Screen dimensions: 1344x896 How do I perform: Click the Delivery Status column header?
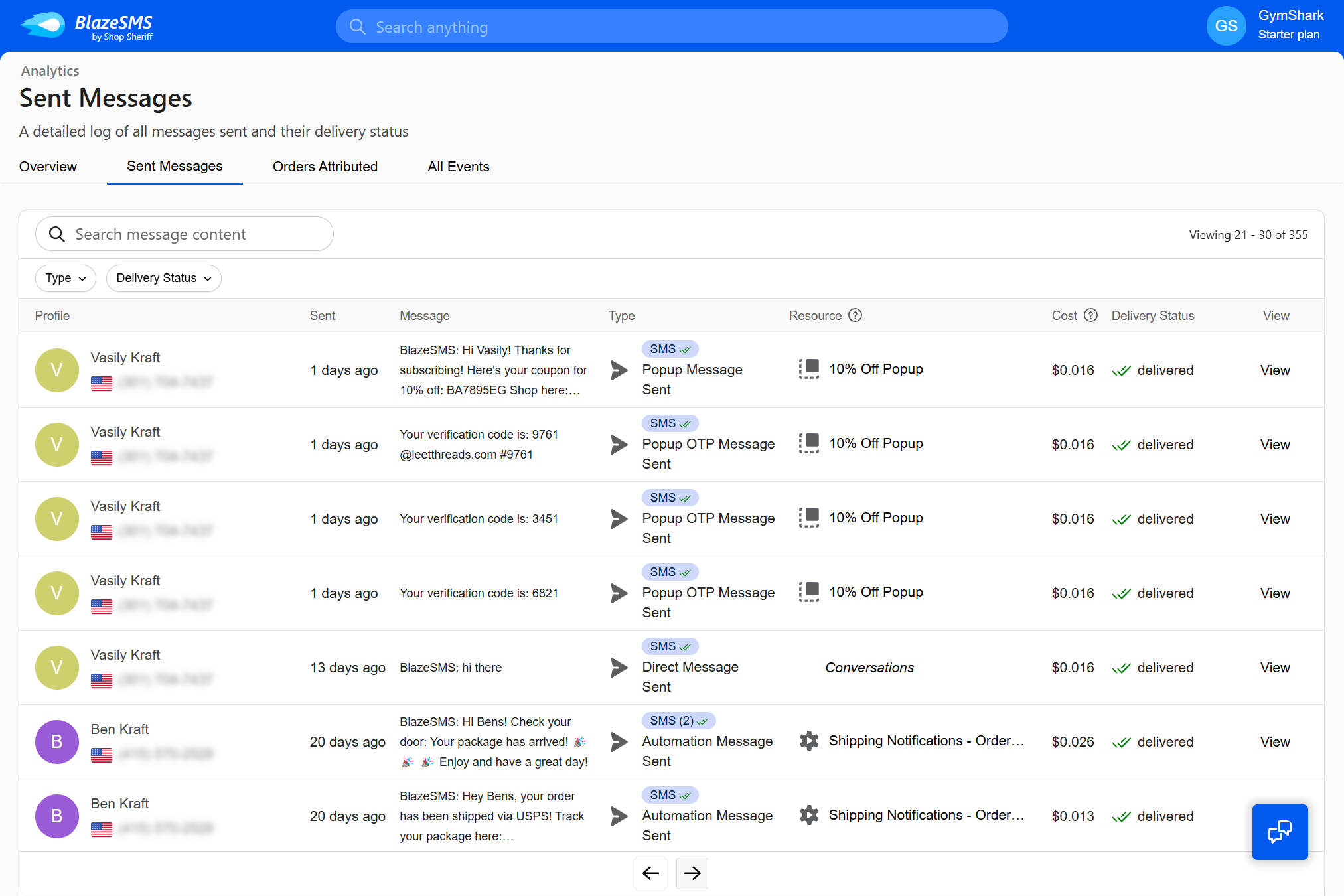[1153, 316]
